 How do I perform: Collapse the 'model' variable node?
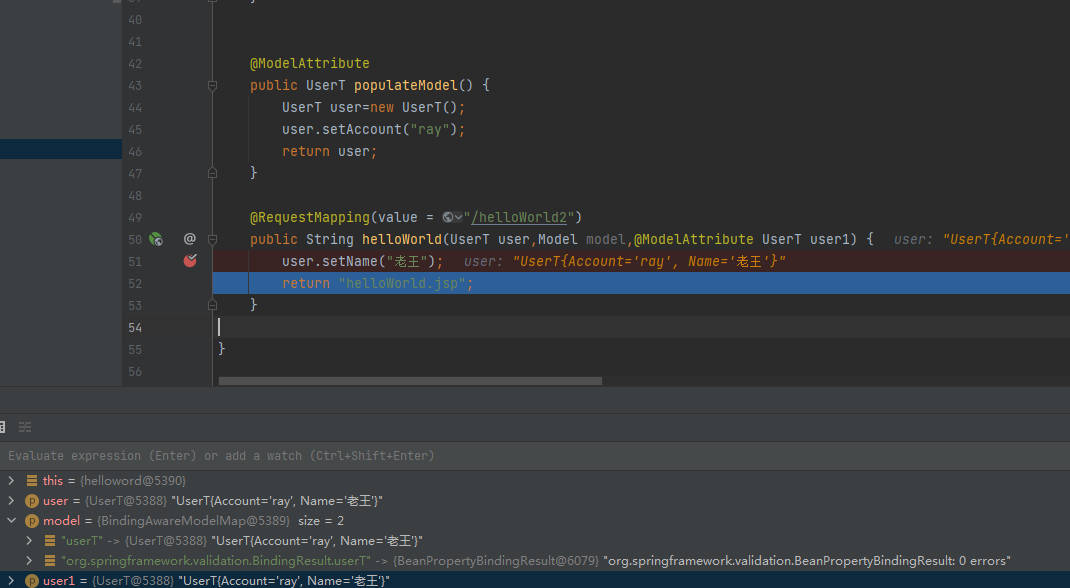click(x=11, y=520)
